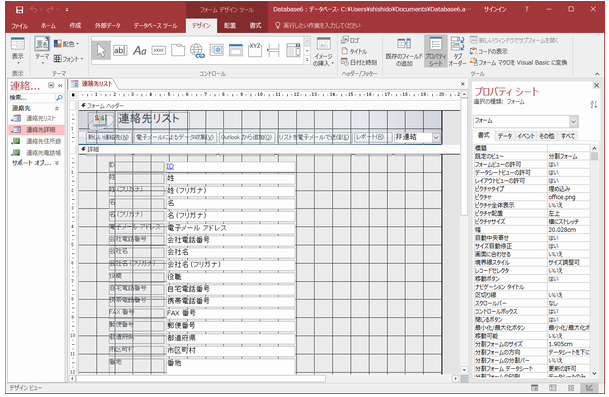Open the 配置 arrange ribbon tab

(x=230, y=26)
